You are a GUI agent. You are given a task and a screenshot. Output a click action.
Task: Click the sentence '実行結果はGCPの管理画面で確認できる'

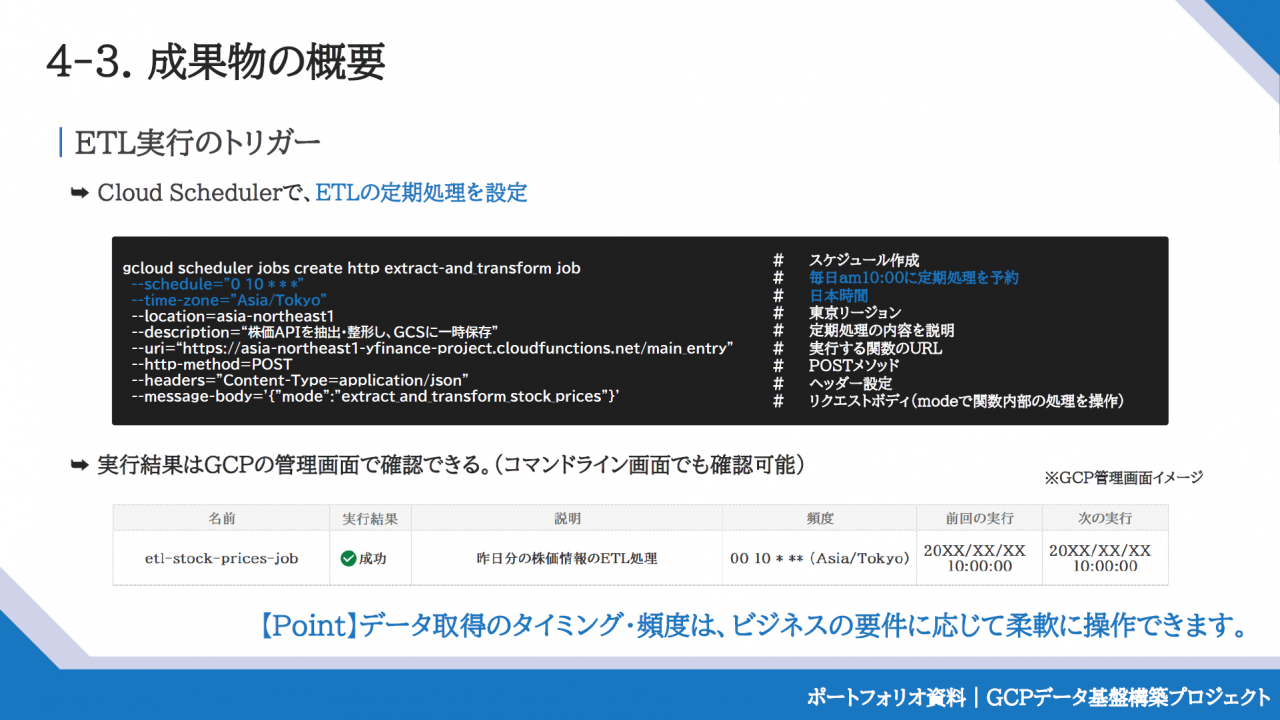290,465
